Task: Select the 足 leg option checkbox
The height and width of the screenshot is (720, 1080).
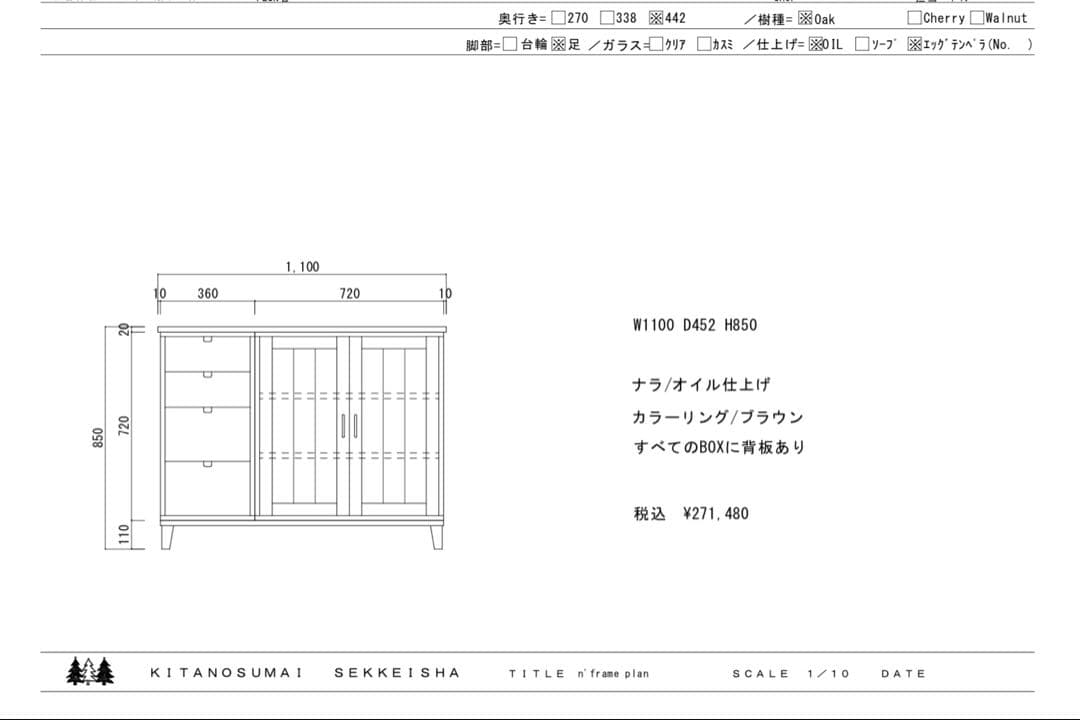Action: (558, 45)
